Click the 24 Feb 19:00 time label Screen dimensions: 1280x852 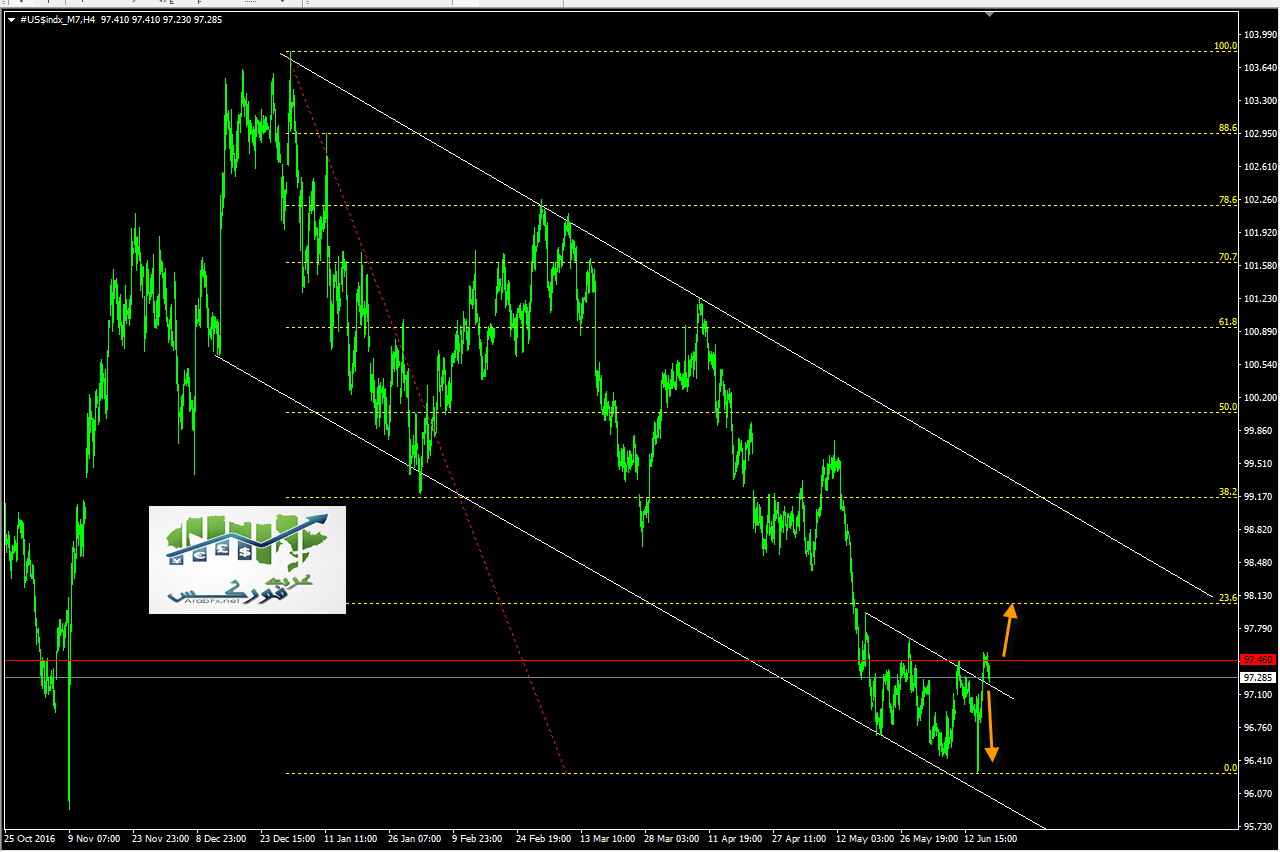point(543,840)
